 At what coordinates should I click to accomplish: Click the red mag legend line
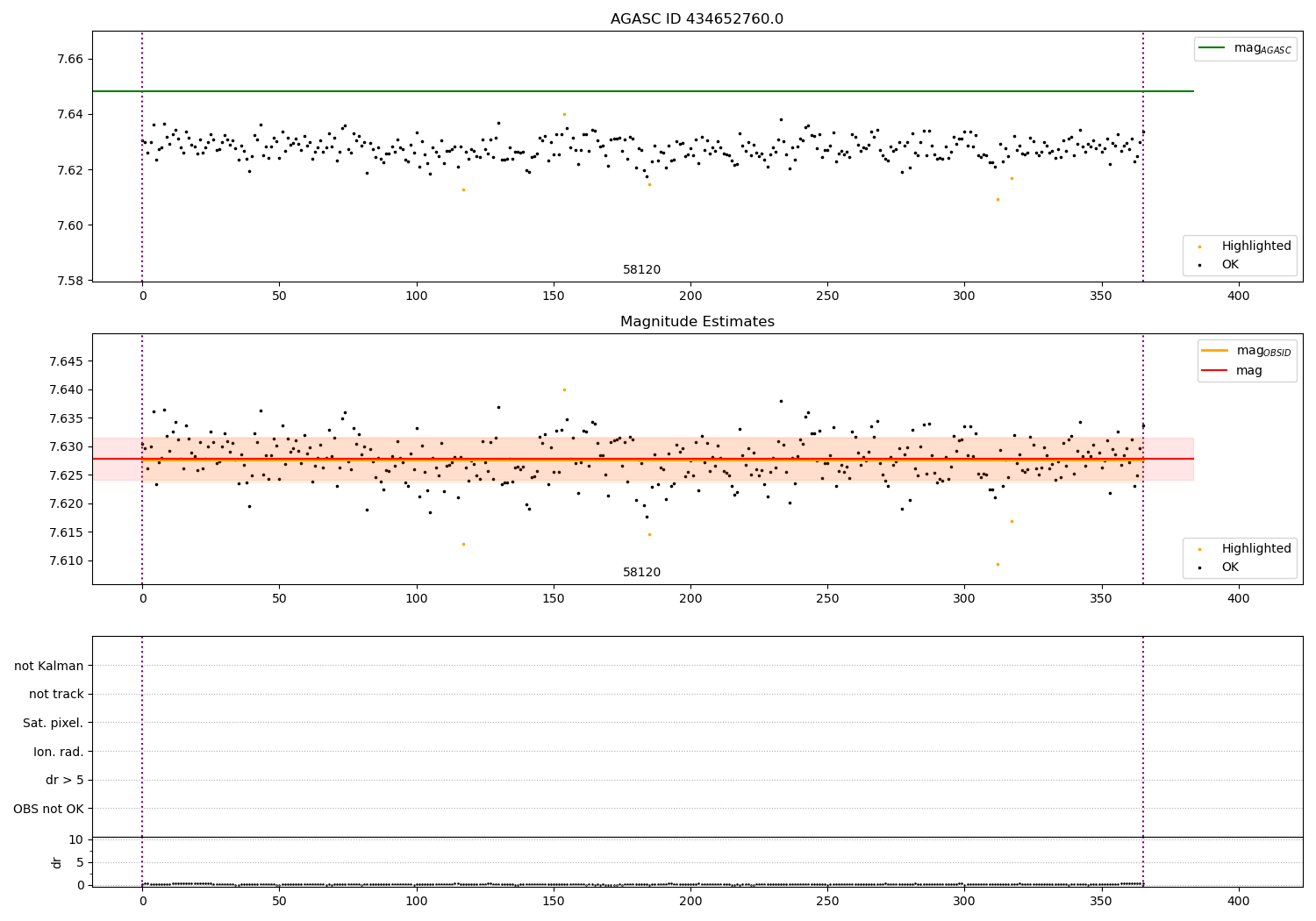(1214, 371)
